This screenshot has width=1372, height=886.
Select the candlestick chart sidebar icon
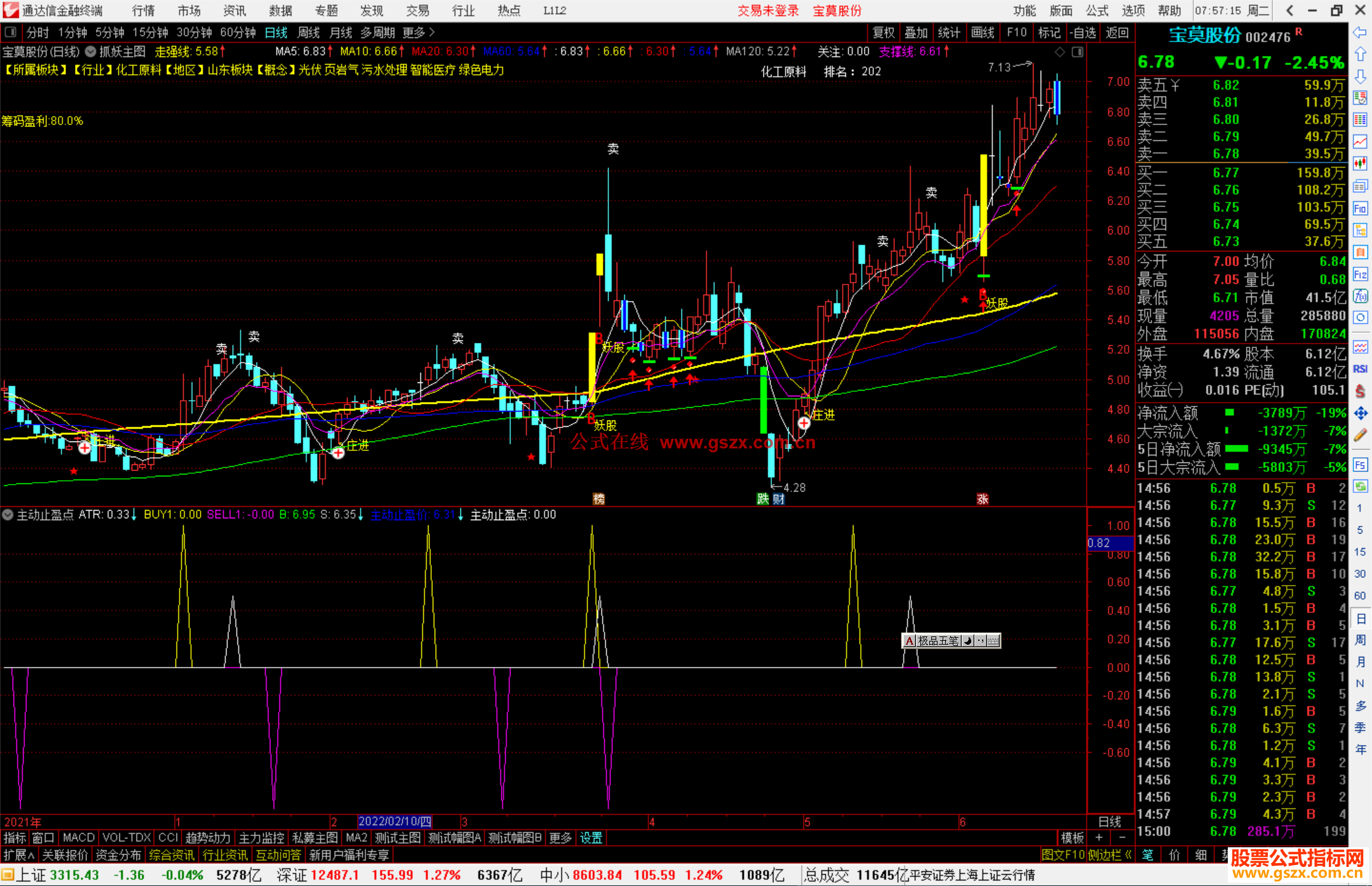(1360, 164)
